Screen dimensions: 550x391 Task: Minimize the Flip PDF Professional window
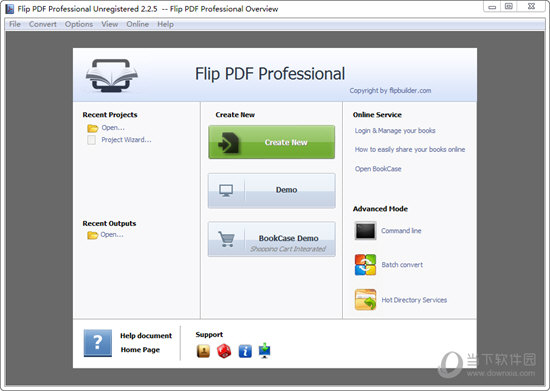(492, 7)
